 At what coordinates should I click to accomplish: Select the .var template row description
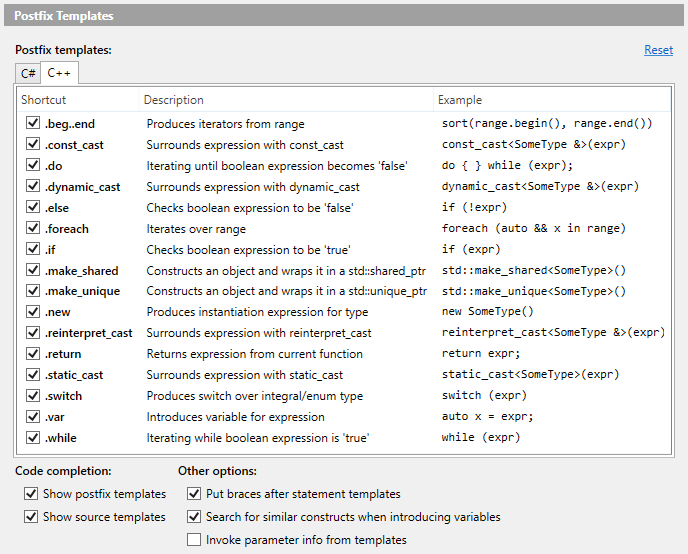coord(236,417)
